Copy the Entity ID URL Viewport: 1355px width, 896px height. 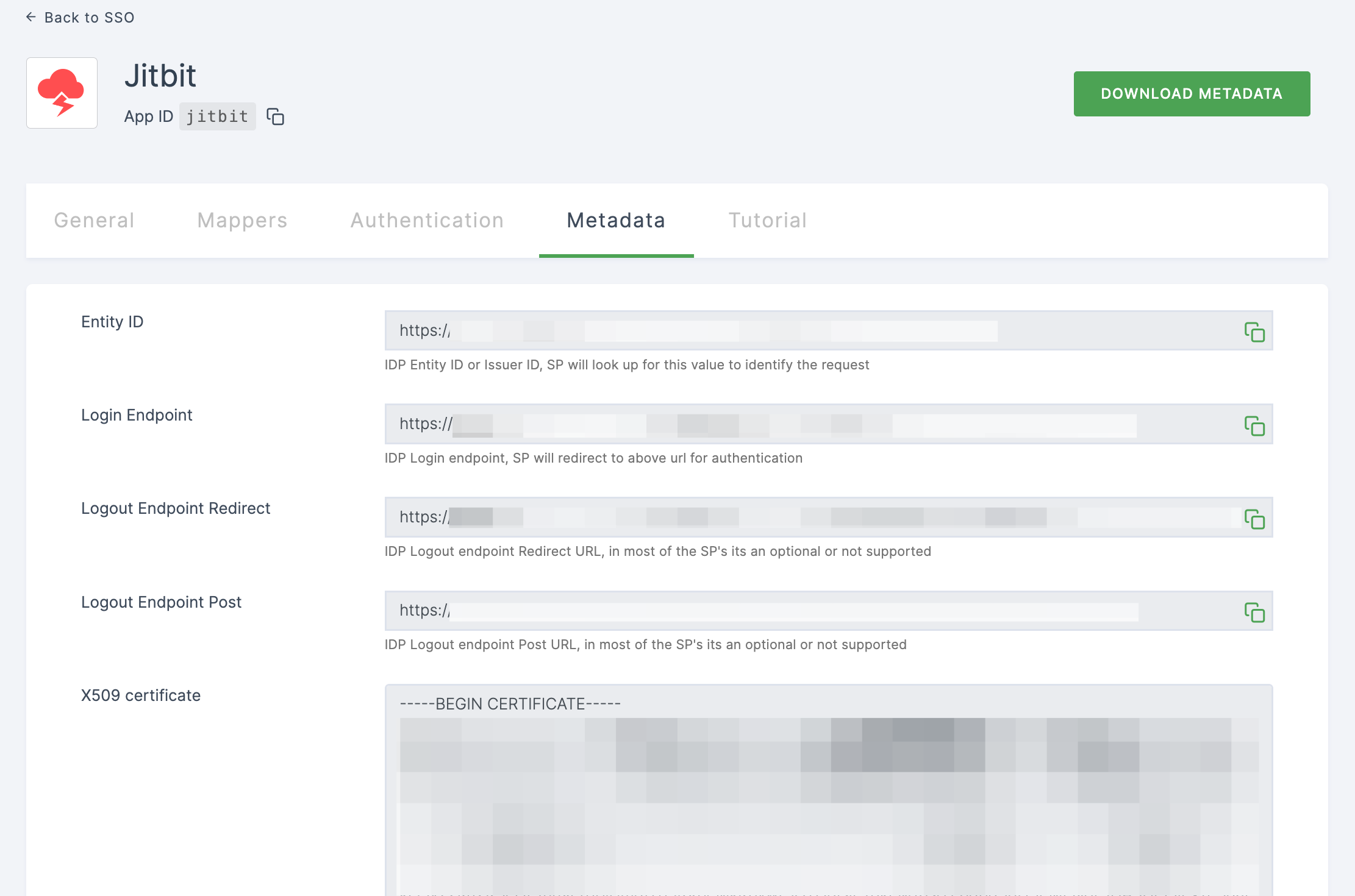[x=1254, y=332]
